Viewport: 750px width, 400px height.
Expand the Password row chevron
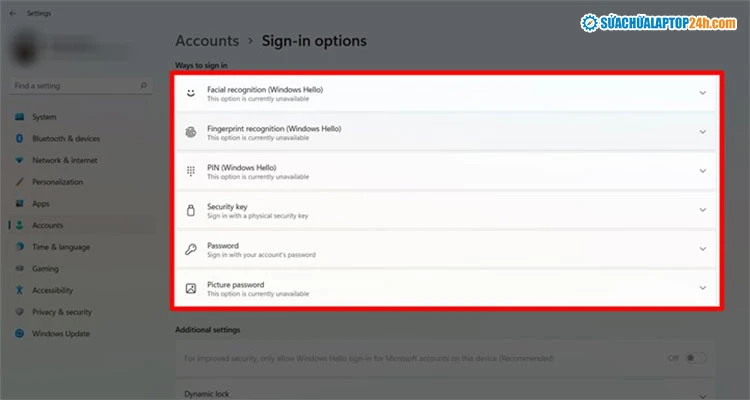click(702, 249)
